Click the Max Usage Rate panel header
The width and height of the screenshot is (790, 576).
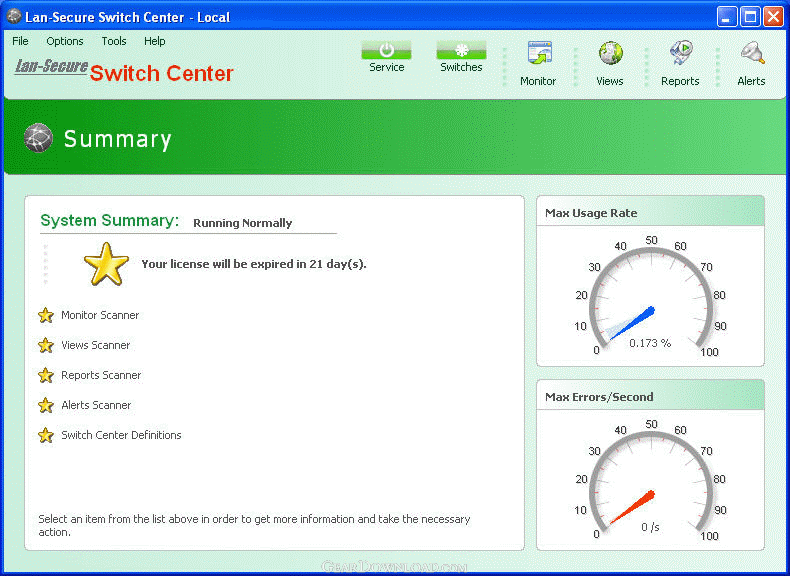coord(650,213)
